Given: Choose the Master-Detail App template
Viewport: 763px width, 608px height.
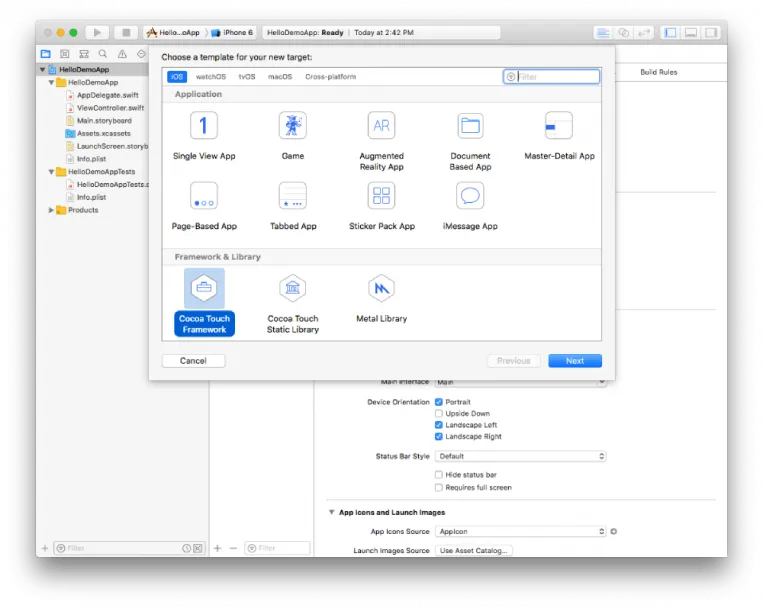Looking at the screenshot, I should [559, 135].
